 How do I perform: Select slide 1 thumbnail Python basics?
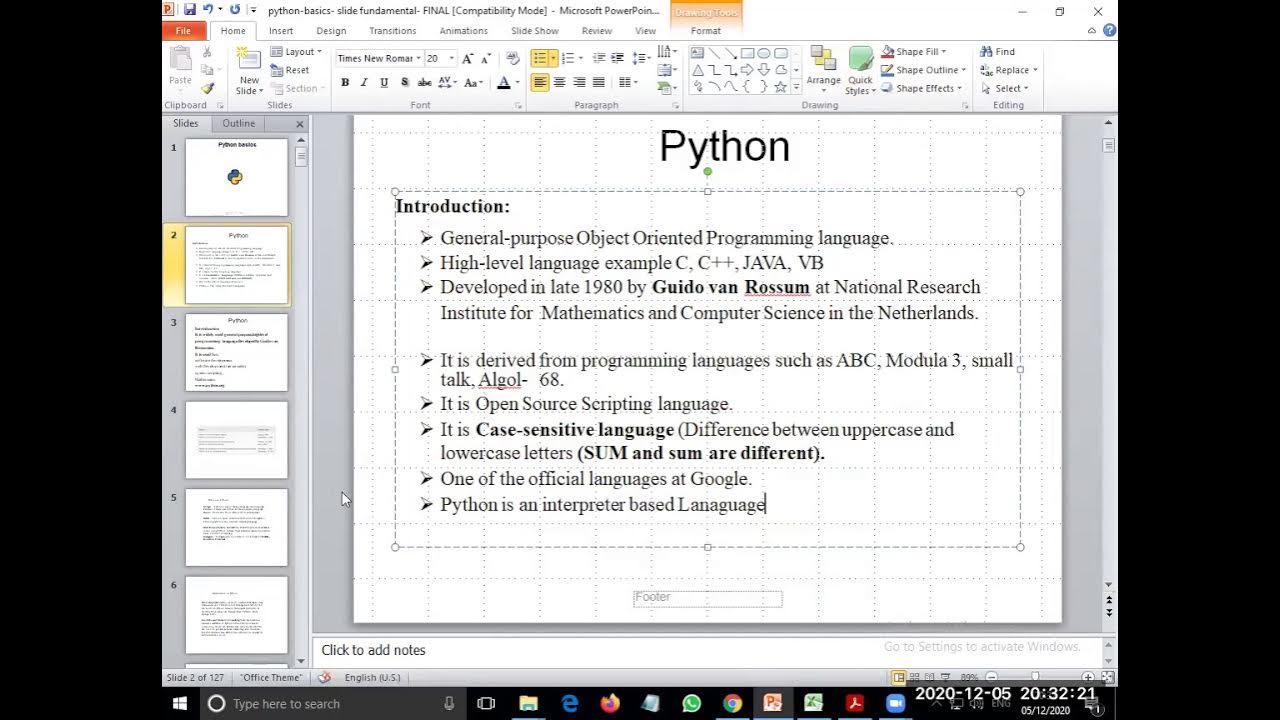coord(237,177)
